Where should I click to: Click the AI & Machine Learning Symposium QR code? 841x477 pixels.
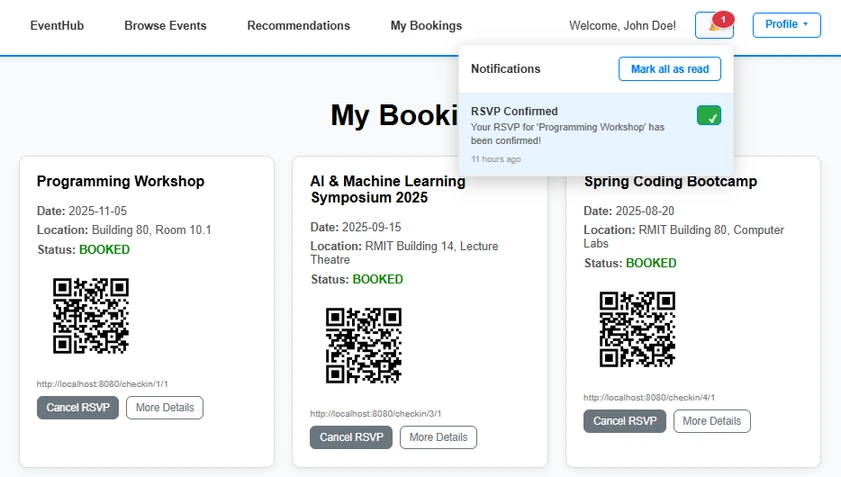[364, 345]
